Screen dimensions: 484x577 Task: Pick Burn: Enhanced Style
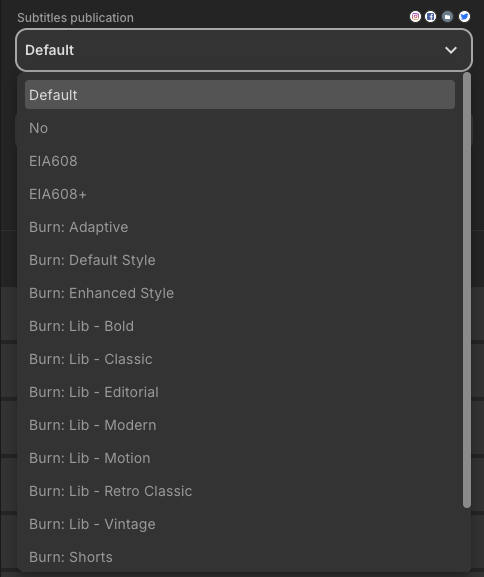pyautogui.click(x=240, y=293)
